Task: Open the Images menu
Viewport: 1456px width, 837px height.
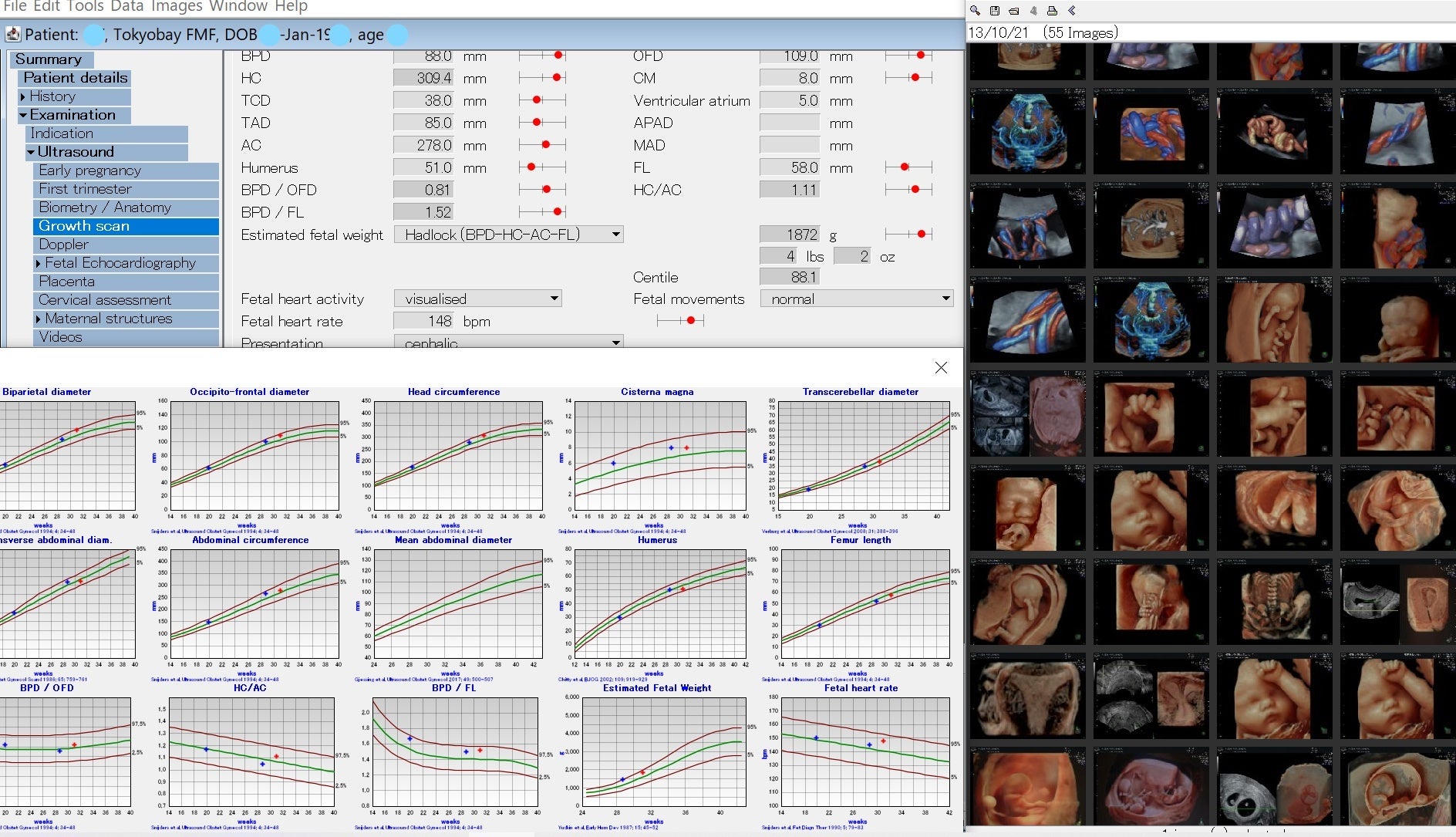Action: tap(177, 7)
